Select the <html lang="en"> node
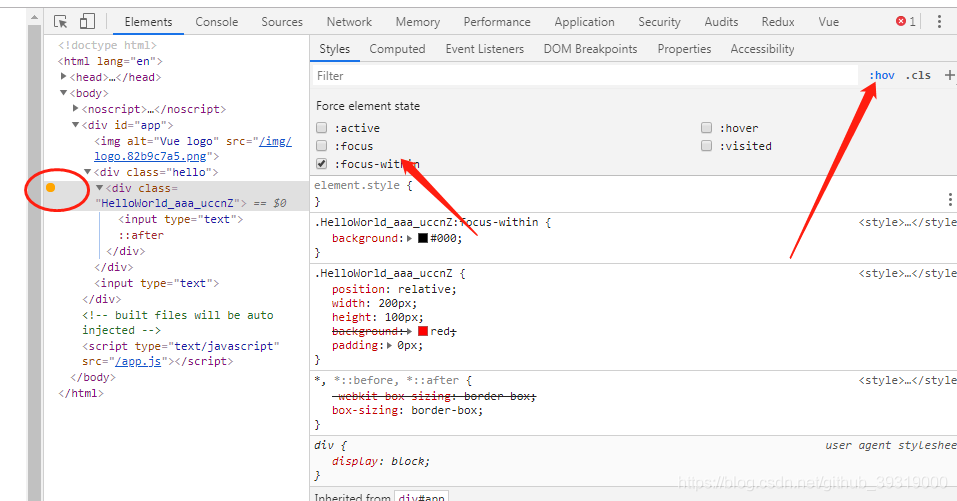 pyautogui.click(x=110, y=61)
